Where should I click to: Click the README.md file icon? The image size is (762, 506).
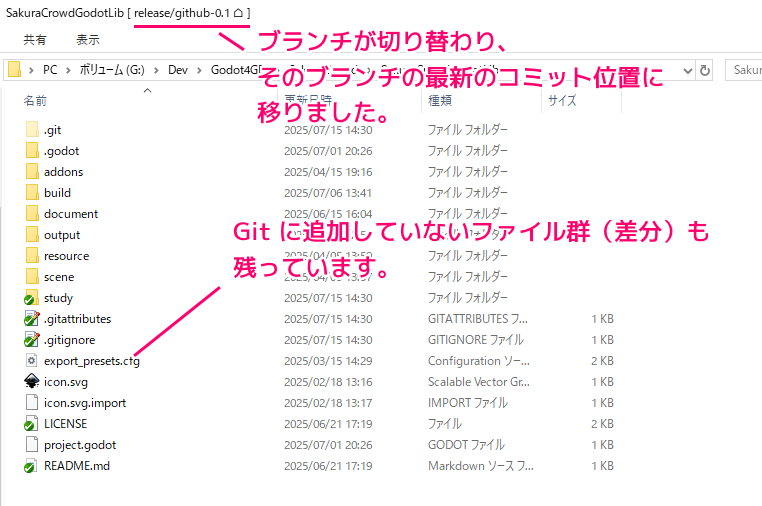31,466
